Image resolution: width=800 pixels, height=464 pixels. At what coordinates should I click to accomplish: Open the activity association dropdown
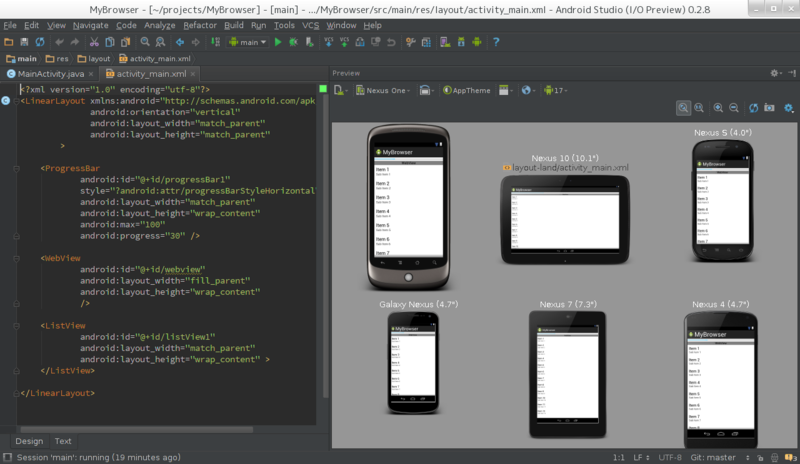pos(506,90)
